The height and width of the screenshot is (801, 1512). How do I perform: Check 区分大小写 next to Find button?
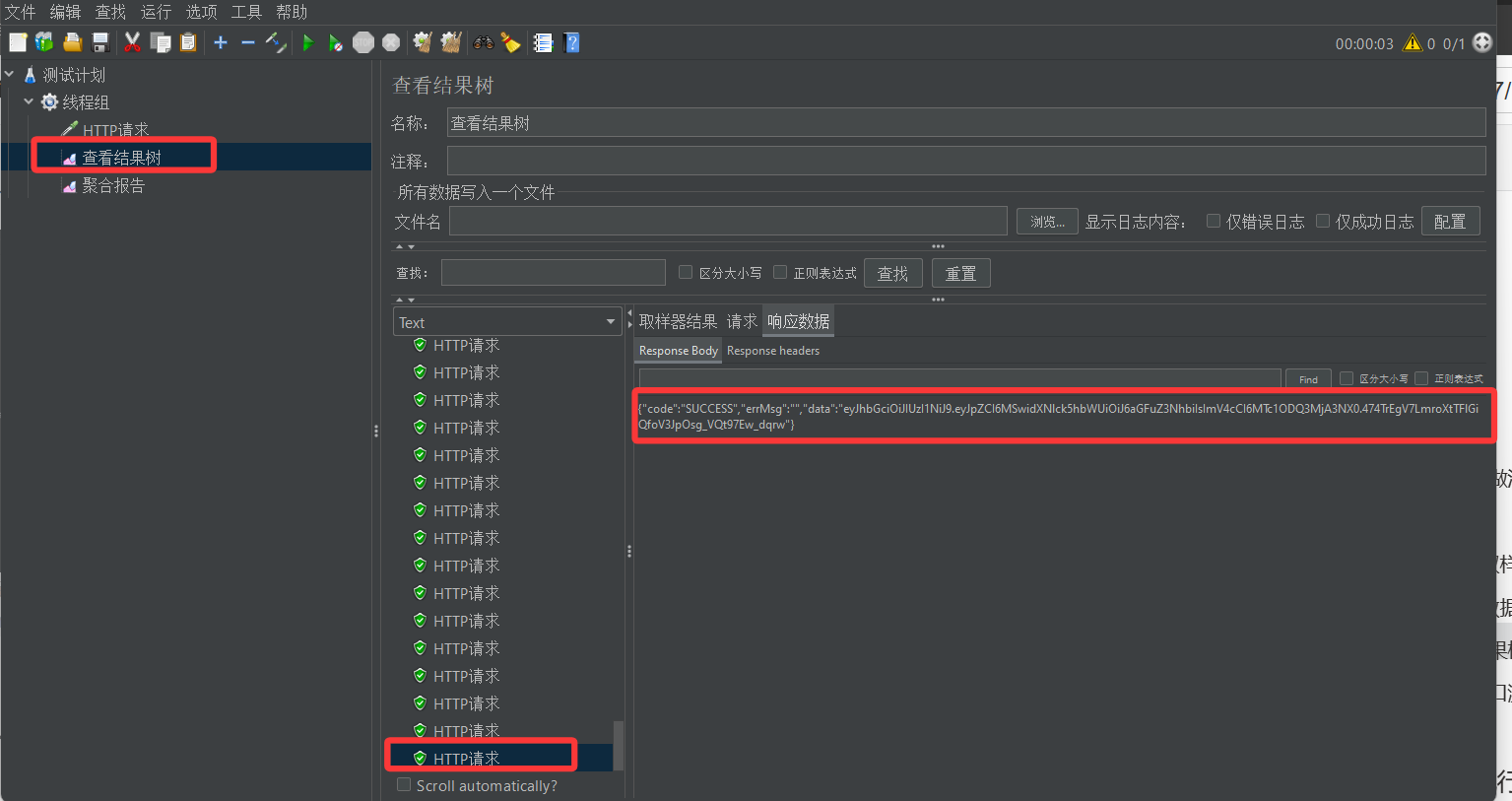click(1347, 378)
